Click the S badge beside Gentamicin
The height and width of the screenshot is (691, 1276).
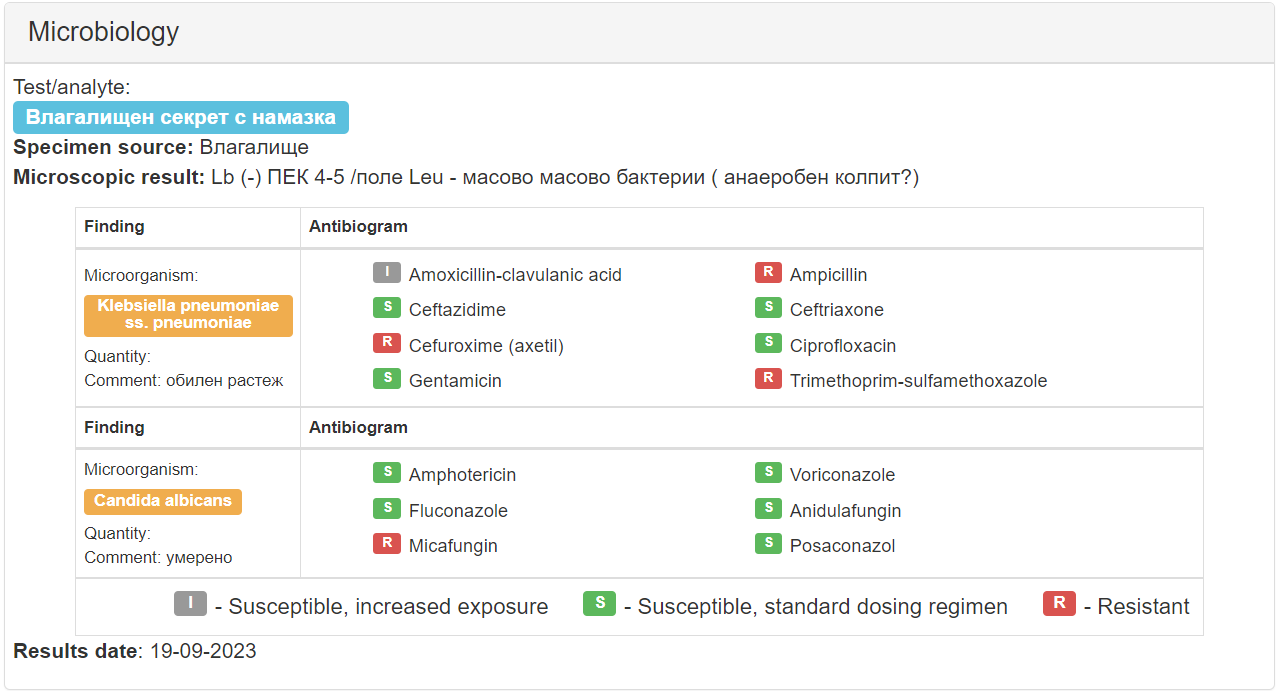pos(387,379)
